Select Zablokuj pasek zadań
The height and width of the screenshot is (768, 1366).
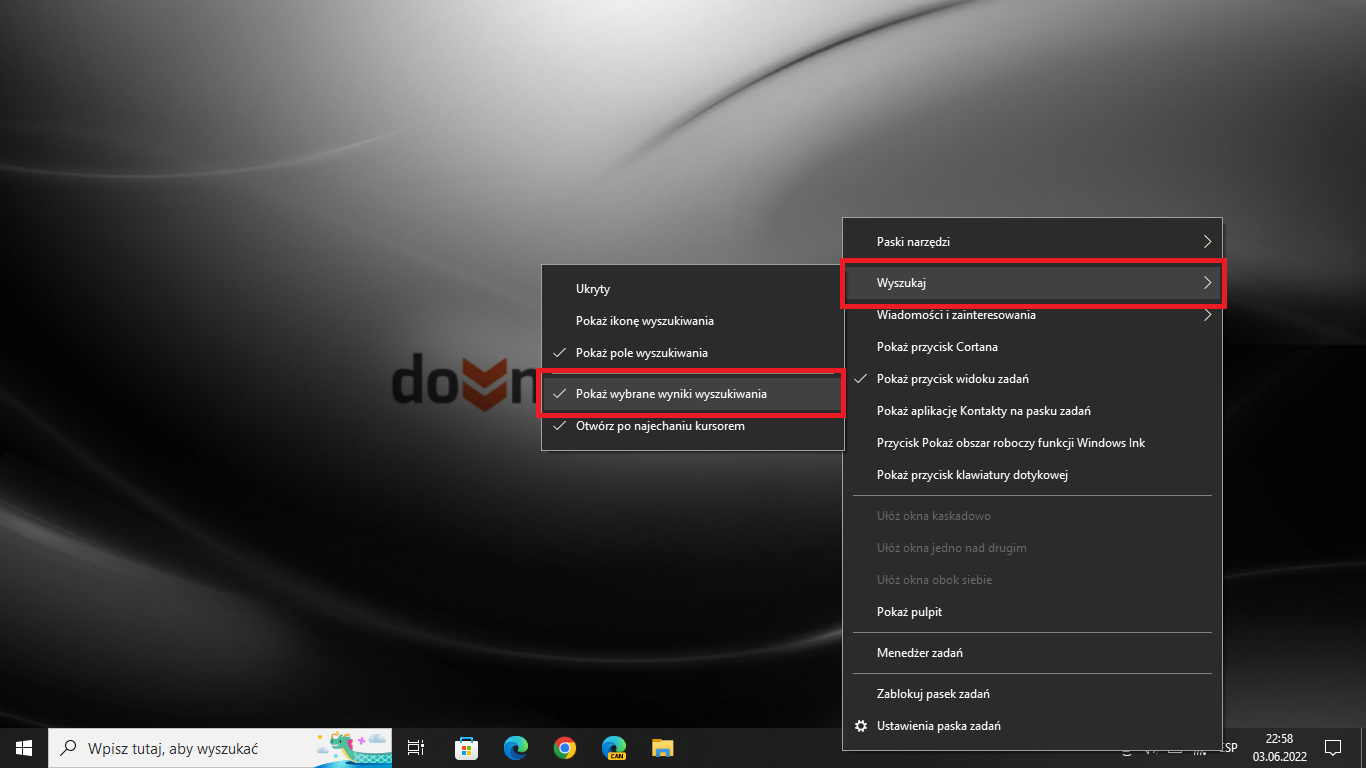click(1032, 694)
